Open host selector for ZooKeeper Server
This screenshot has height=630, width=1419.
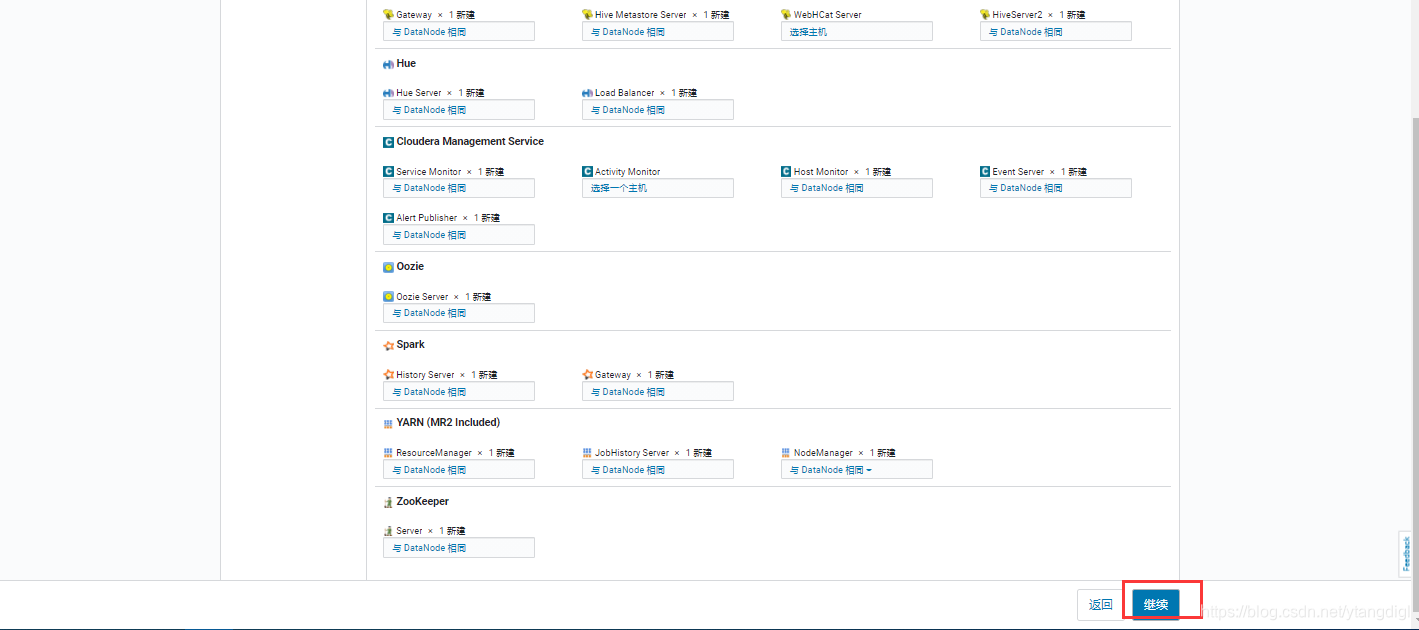(x=459, y=548)
